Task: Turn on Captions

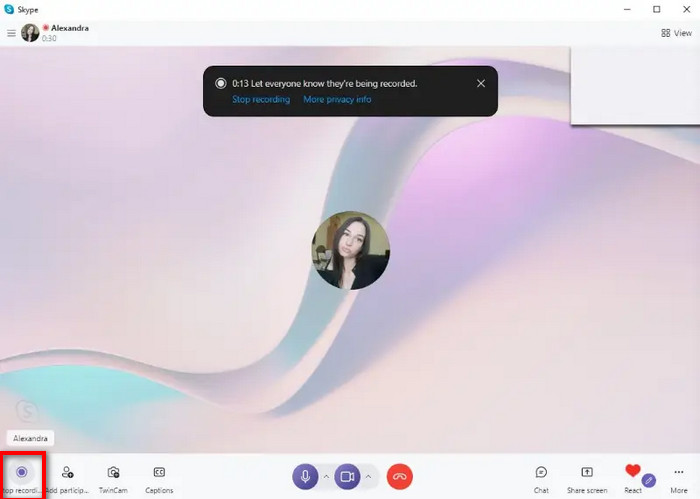Action: (159, 473)
